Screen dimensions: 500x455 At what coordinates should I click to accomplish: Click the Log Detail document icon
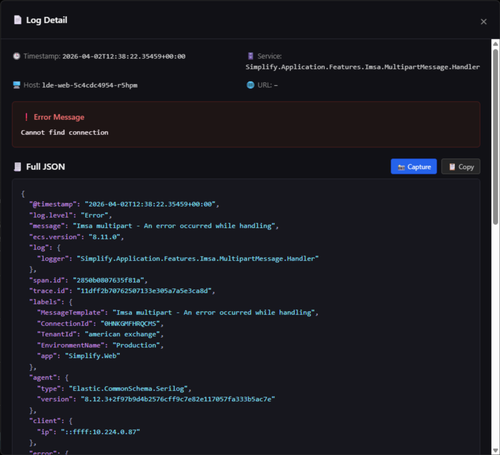tap(18, 20)
